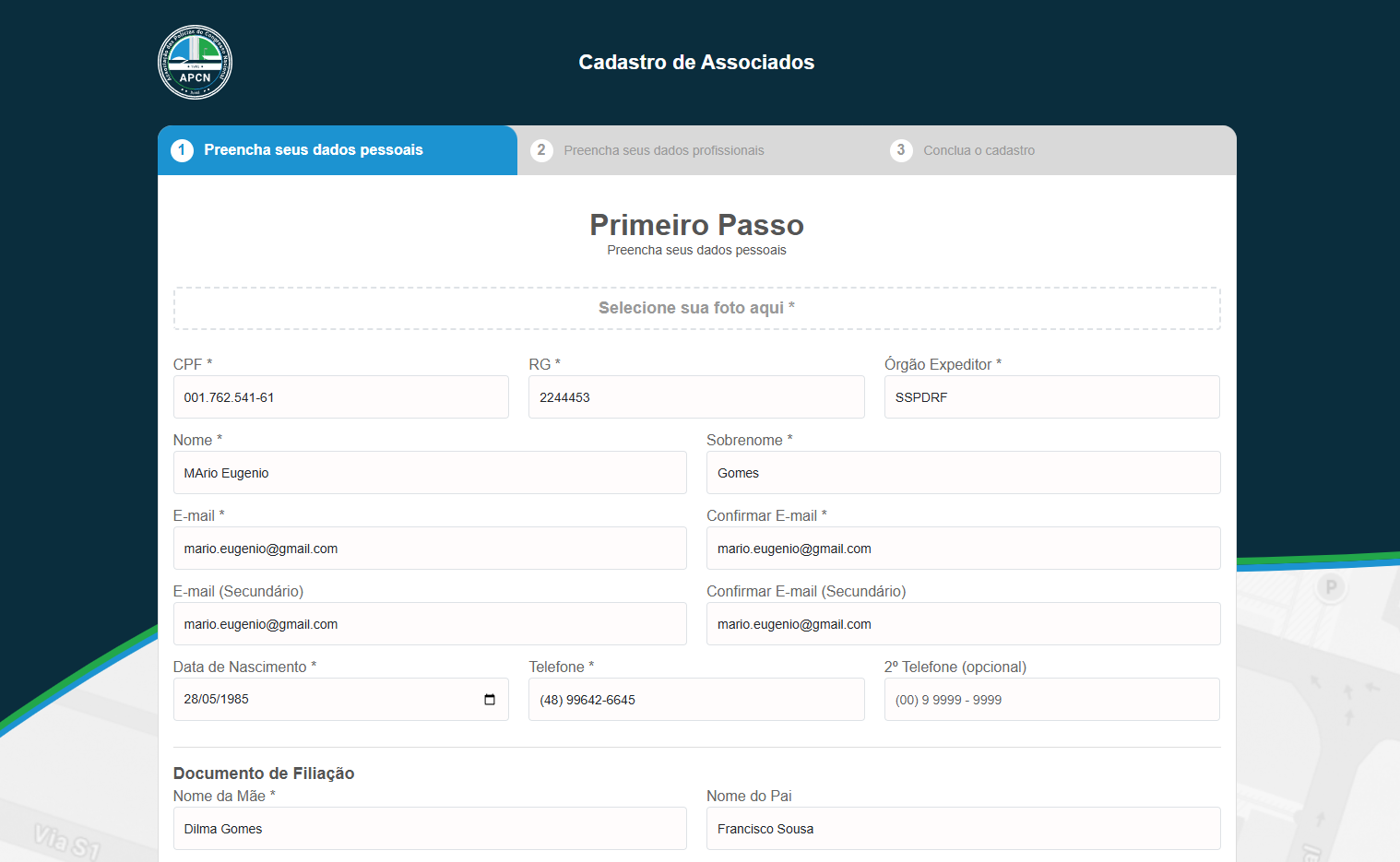Screen dimensions: 1400x862
Task: Edit the Nome do Pai field
Action: point(963,829)
